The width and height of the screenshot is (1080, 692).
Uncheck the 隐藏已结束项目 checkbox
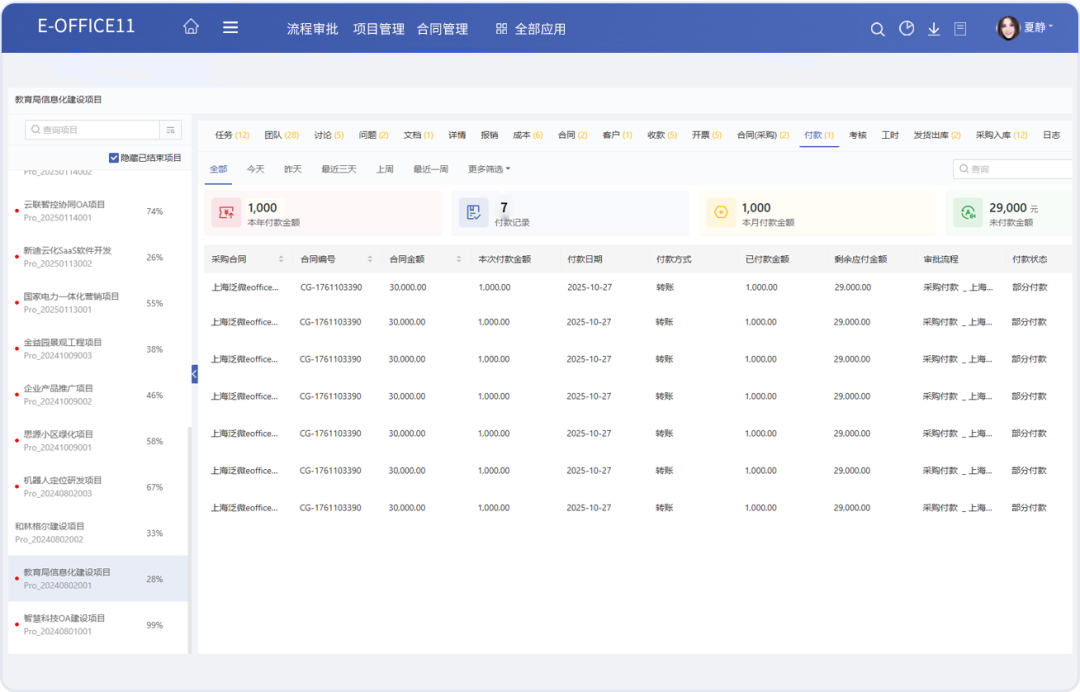click(x=114, y=158)
